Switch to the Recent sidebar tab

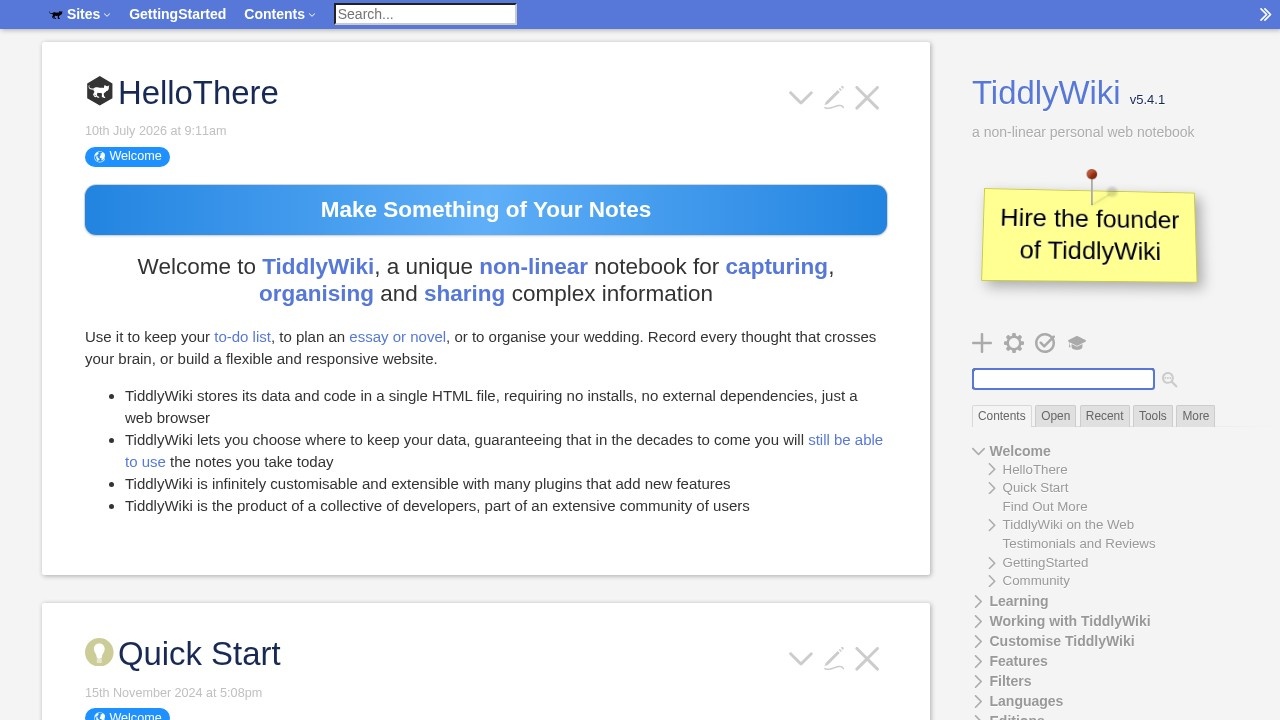1104,416
